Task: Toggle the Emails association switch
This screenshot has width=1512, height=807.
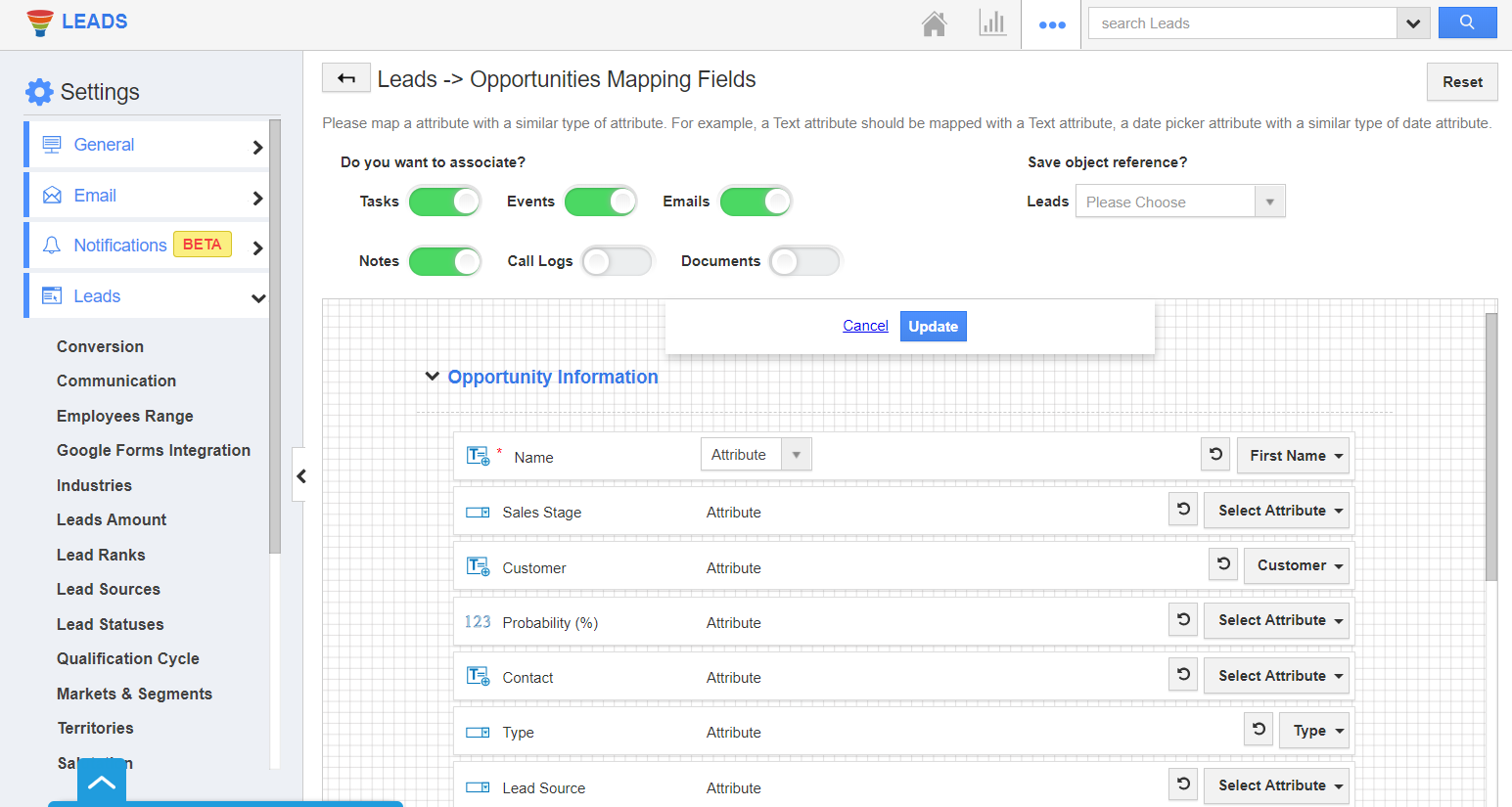Action: (x=756, y=202)
